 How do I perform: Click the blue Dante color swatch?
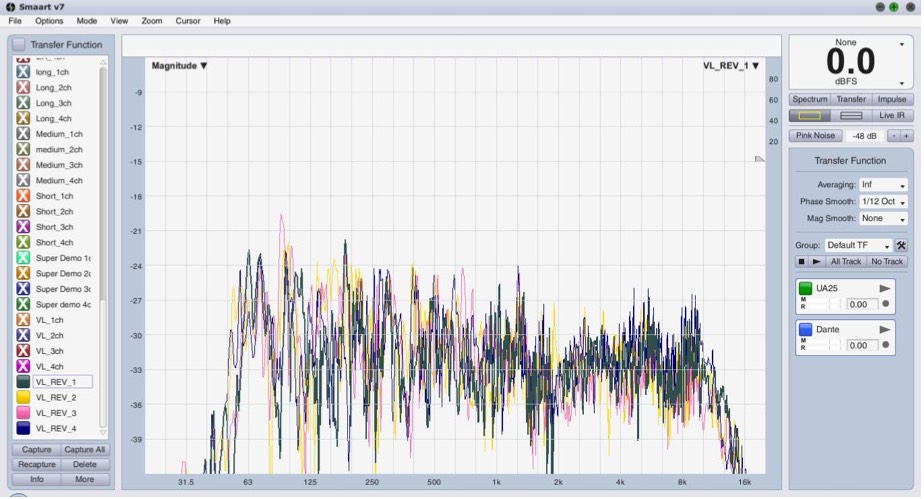click(805, 329)
